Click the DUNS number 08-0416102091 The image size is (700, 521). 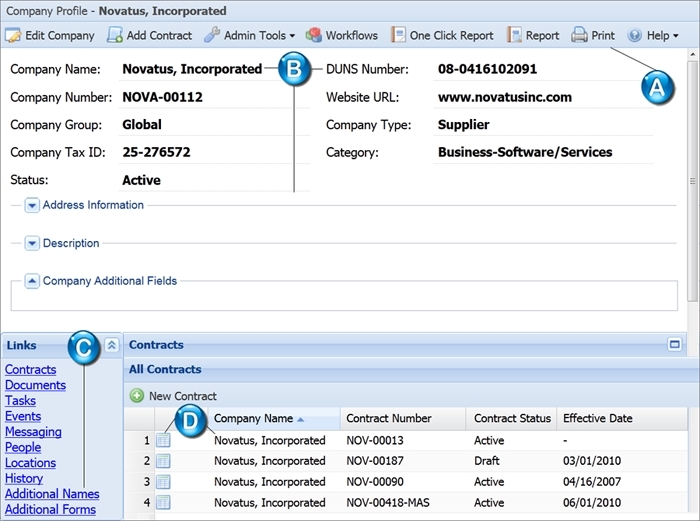coord(487,69)
